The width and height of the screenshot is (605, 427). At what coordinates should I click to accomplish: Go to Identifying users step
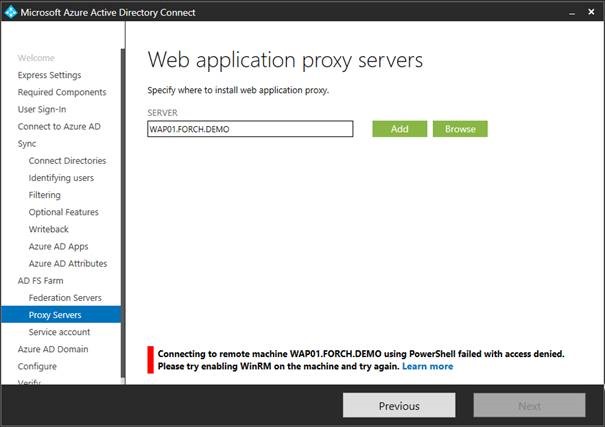point(61,178)
